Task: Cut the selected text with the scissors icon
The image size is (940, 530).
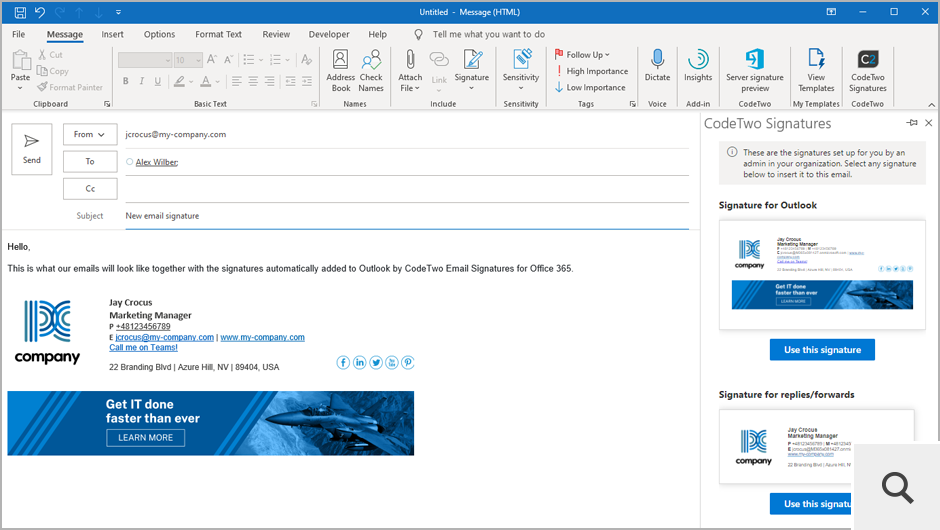Action: (50, 55)
